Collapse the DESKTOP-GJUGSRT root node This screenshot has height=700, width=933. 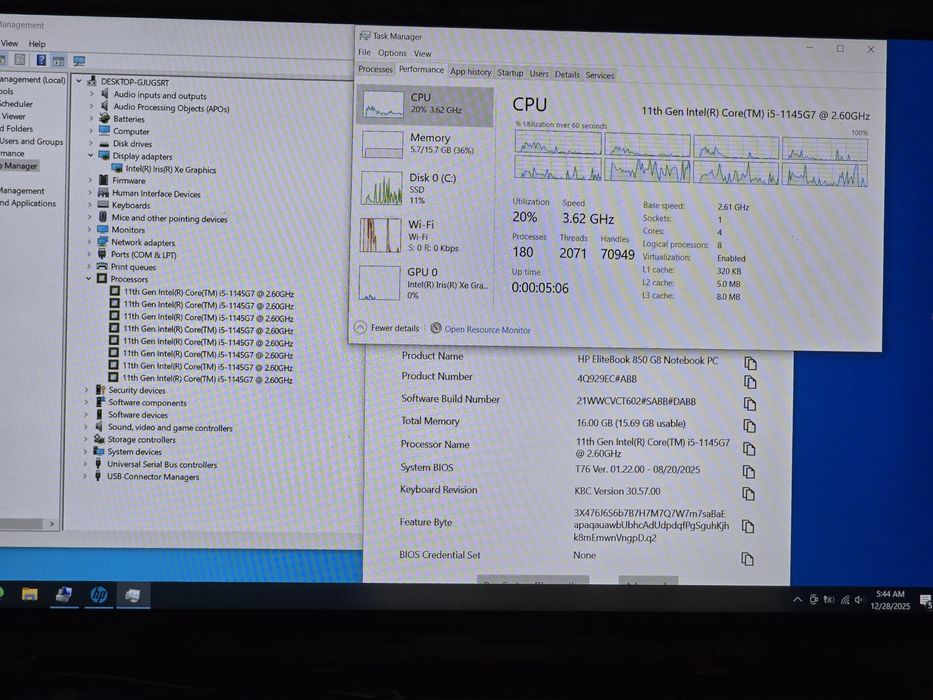coord(79,81)
